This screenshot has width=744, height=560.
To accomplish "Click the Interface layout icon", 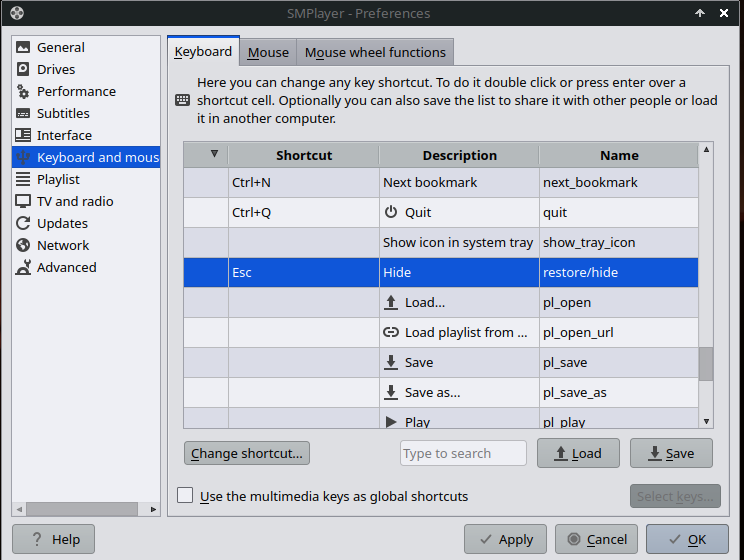I will coord(23,135).
